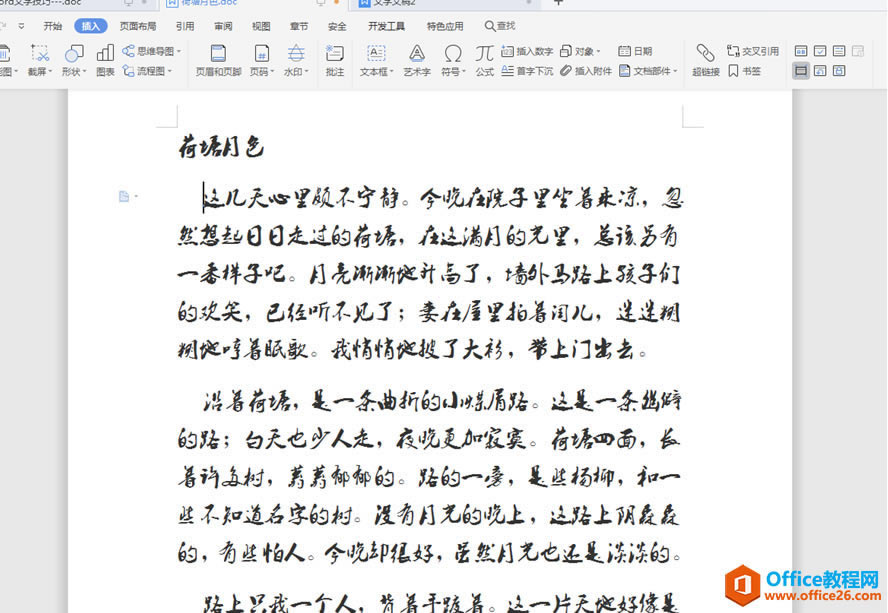The width and height of the screenshot is (888, 613).
Task: Click the 对象 object icon
Action: (565, 51)
